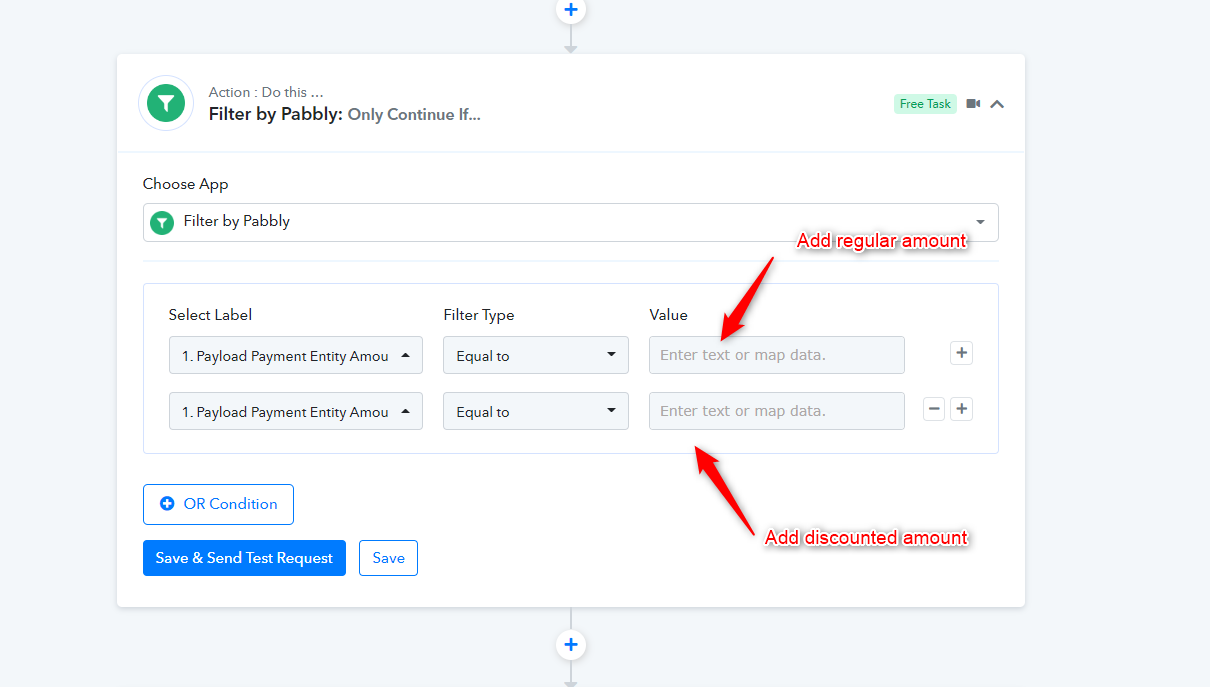Click the Save button
The image size is (1210, 687).
tap(388, 558)
